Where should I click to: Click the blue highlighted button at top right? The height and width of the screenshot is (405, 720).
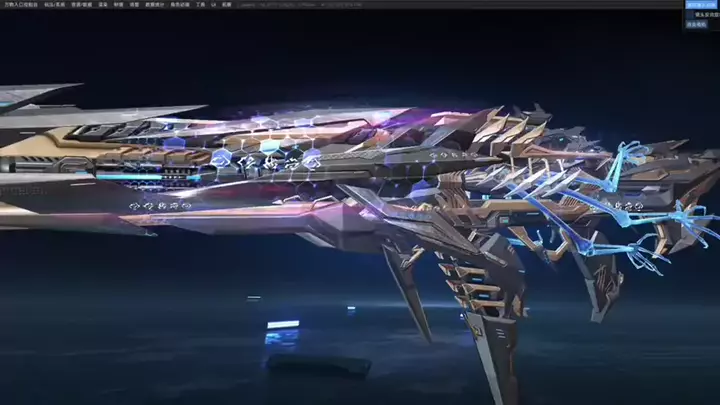pos(700,5)
